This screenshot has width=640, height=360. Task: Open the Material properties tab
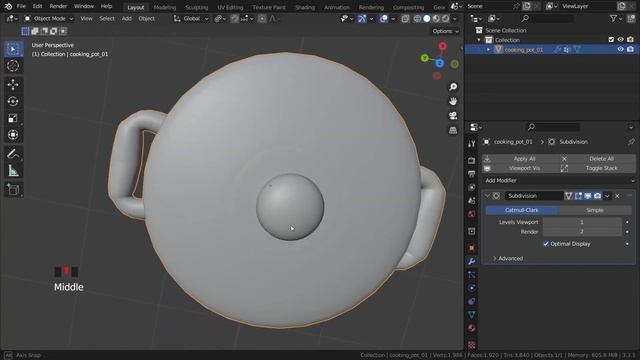(x=472, y=328)
